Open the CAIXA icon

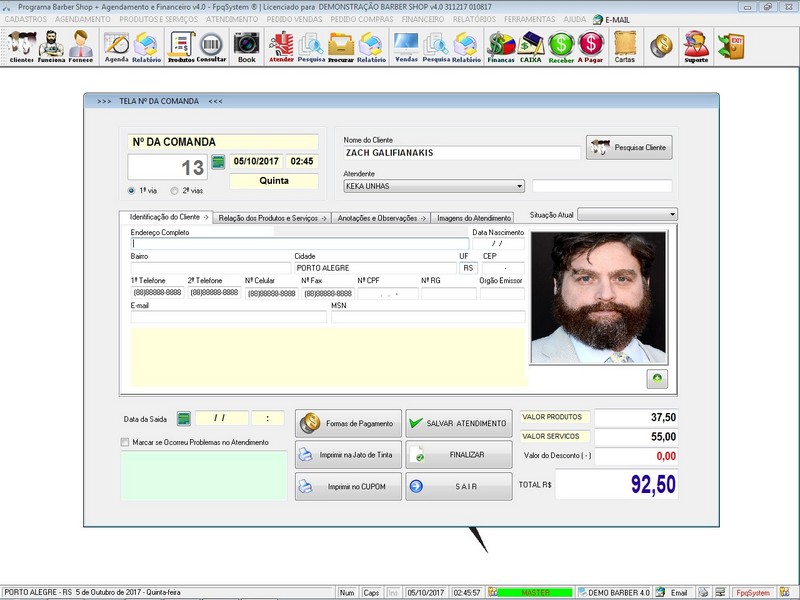point(531,46)
